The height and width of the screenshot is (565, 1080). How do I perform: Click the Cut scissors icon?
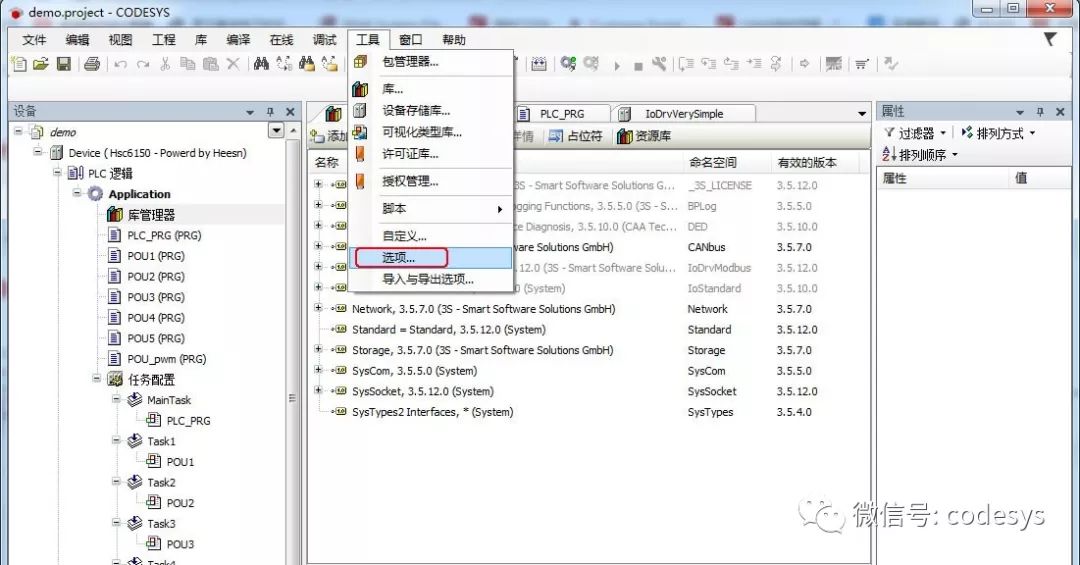coord(165,64)
